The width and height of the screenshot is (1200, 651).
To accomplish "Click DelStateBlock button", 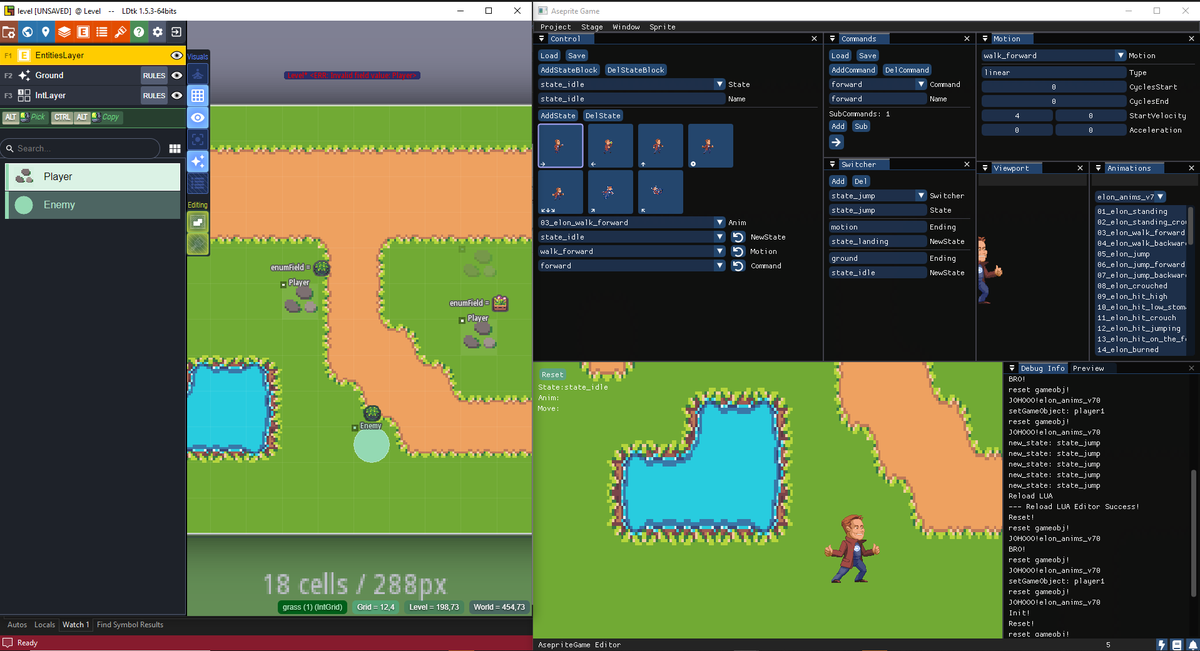I will (x=636, y=70).
